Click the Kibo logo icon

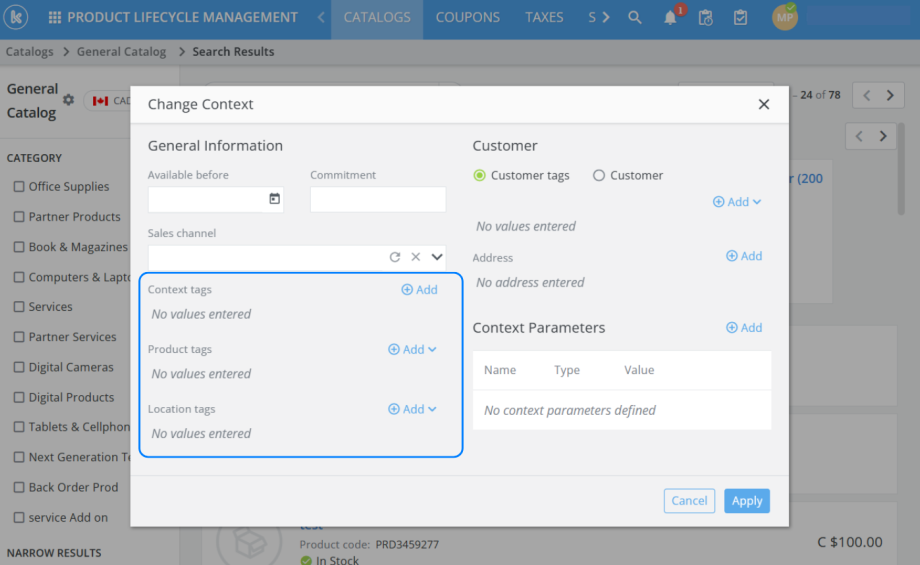coord(16,18)
